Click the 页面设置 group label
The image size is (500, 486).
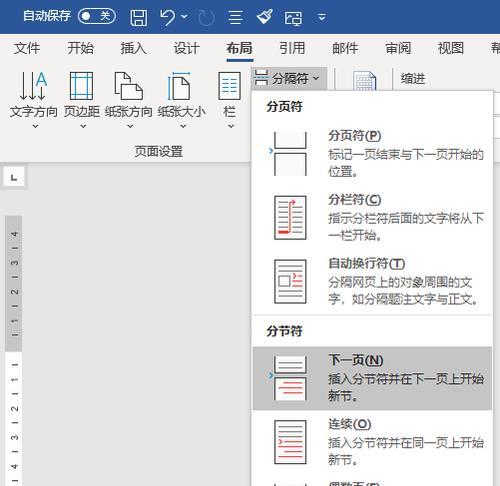click(x=159, y=151)
